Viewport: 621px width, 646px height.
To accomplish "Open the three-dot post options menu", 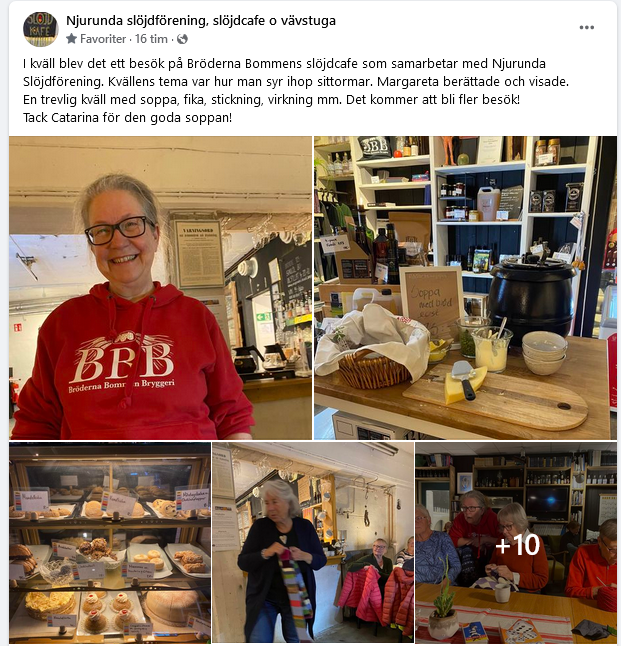I will 586,28.
